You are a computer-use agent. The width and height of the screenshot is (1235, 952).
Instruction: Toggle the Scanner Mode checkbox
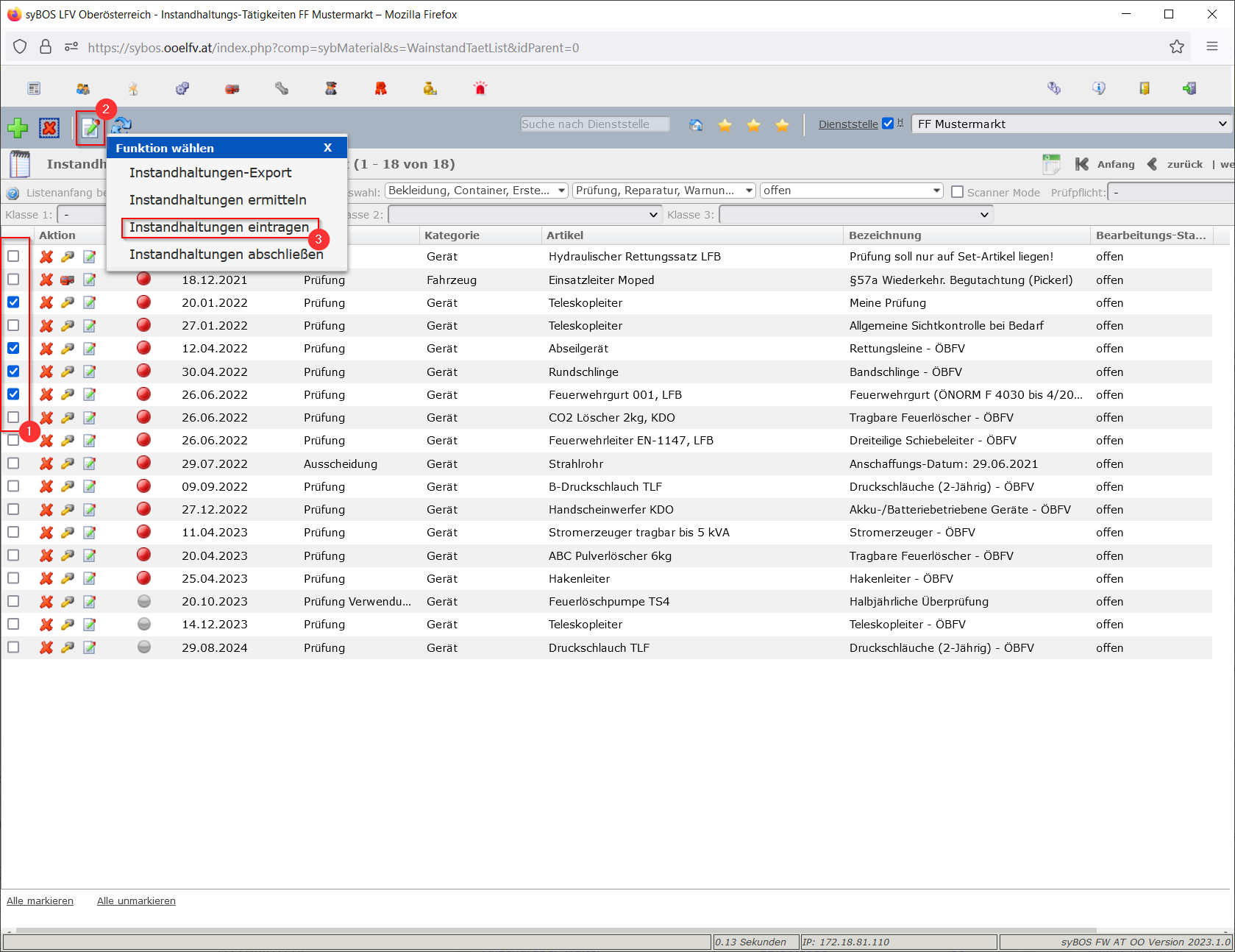click(957, 192)
